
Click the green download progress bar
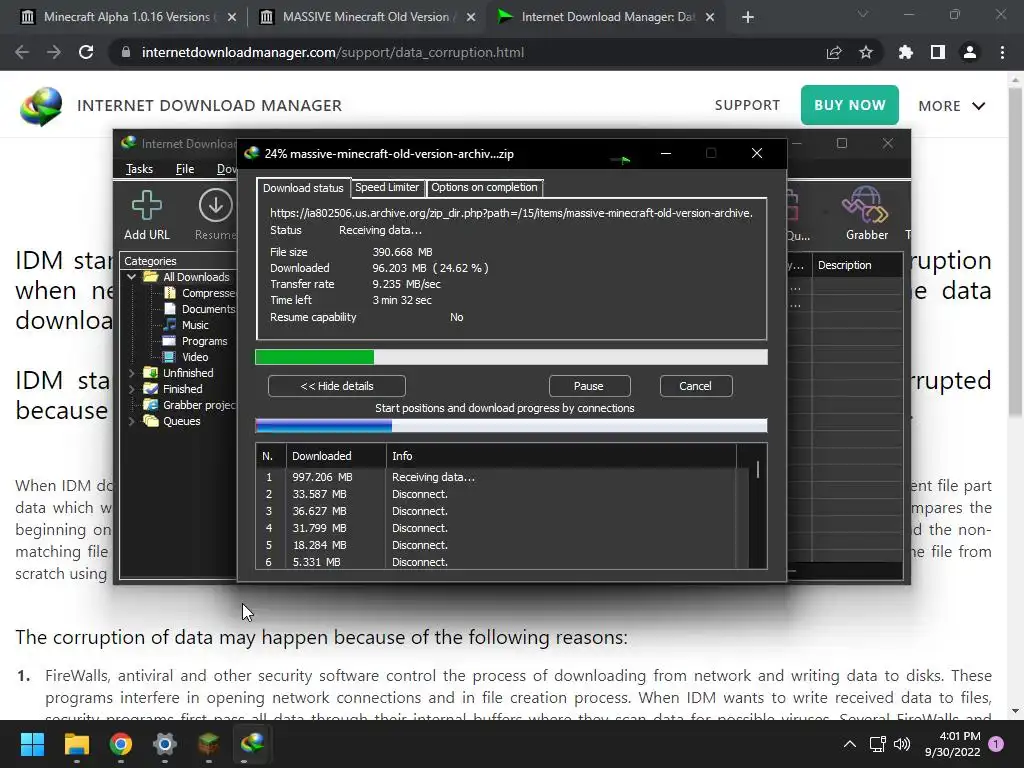click(x=511, y=357)
